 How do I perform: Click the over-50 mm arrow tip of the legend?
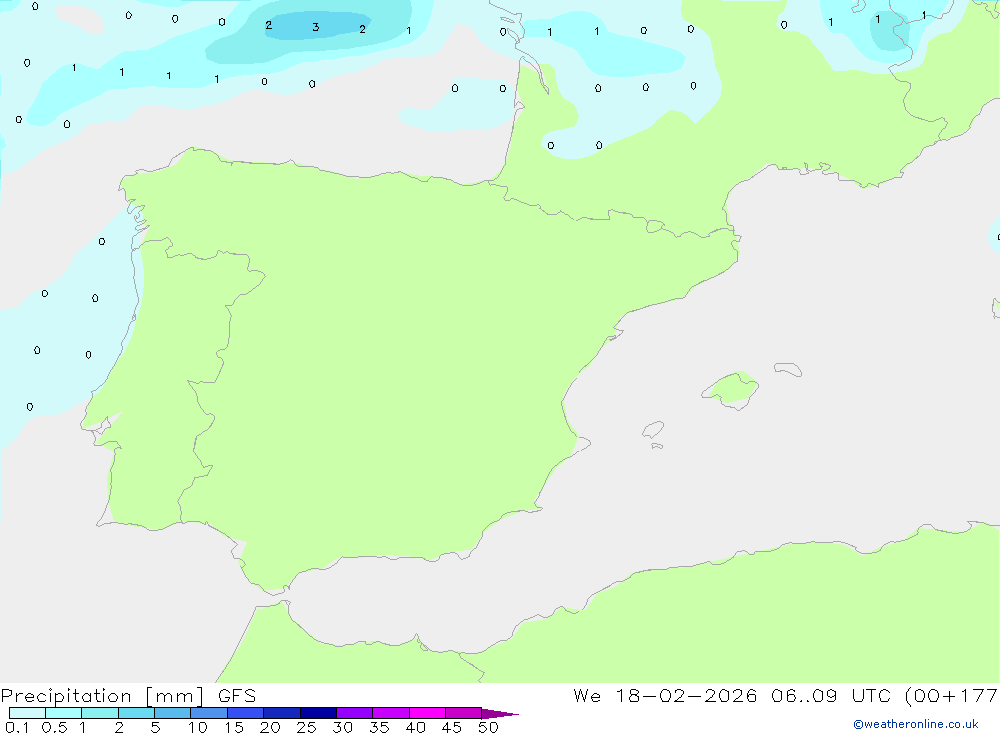point(499,714)
